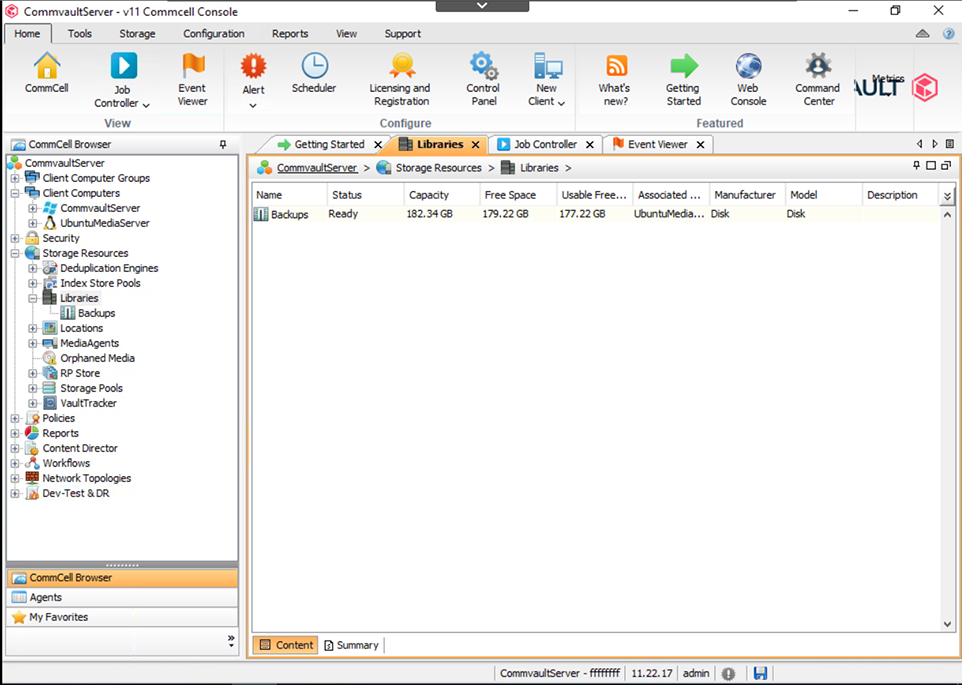Sort by the Capacity column header
The width and height of the screenshot is (962, 685).
click(442, 195)
